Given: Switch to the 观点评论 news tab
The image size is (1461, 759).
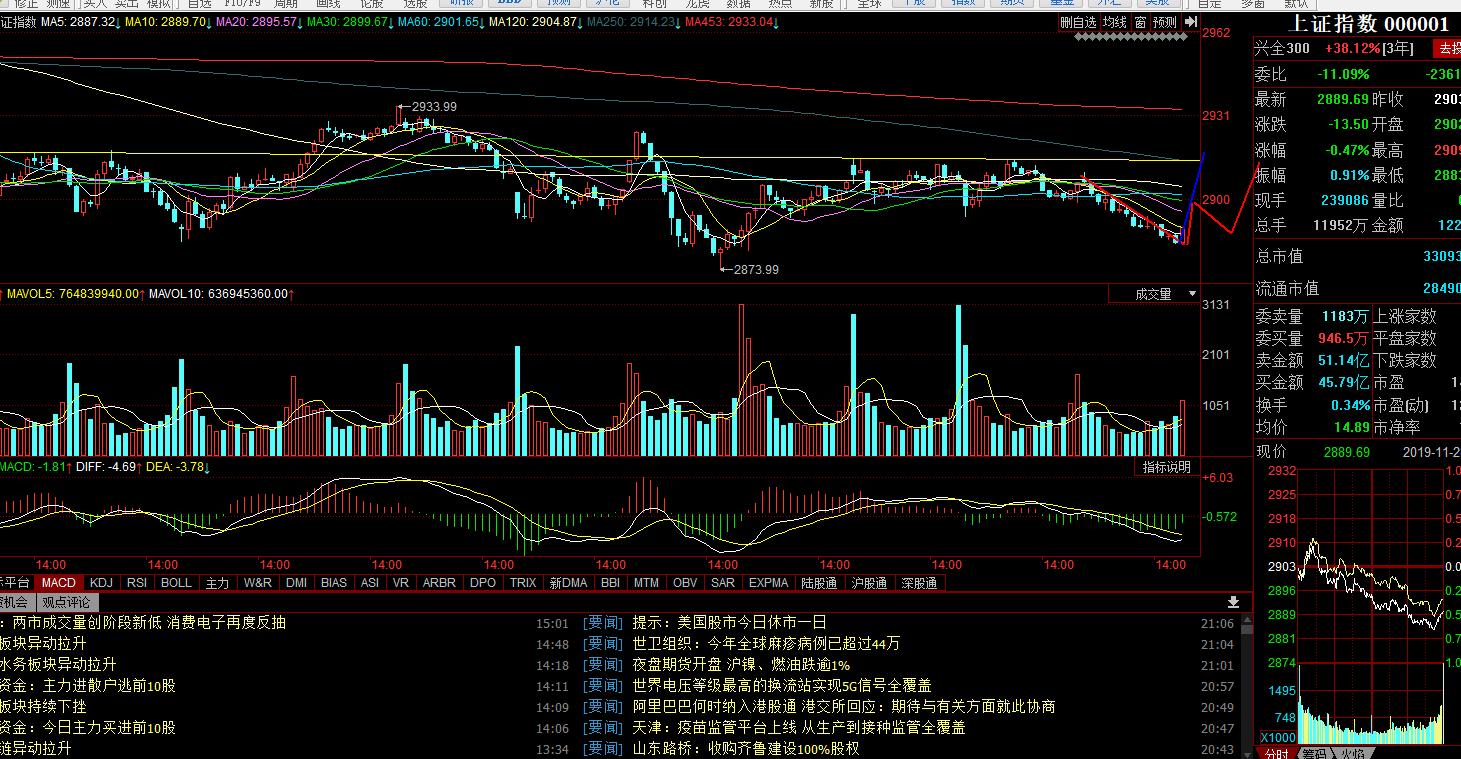Looking at the screenshot, I should pyautogui.click(x=66, y=602).
